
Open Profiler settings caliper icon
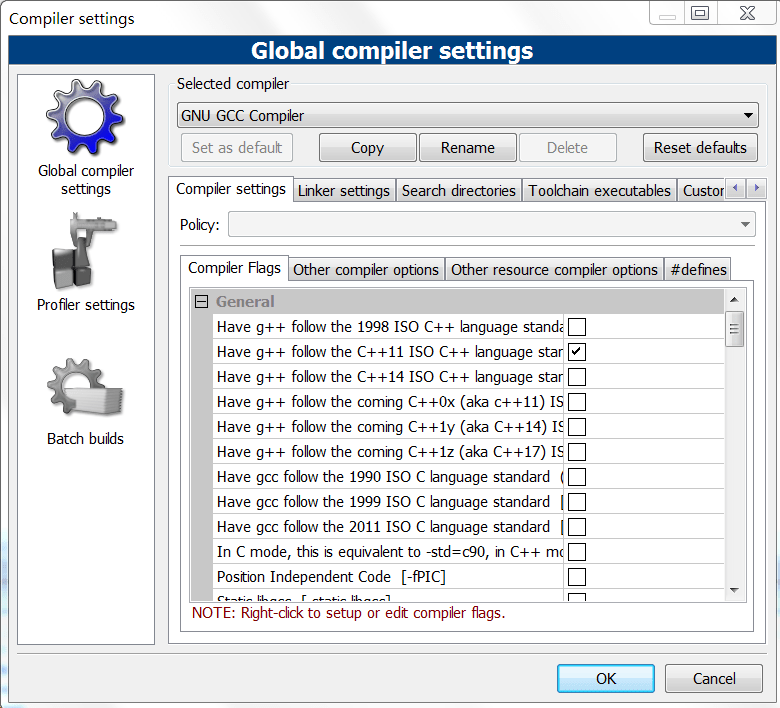pos(84,251)
